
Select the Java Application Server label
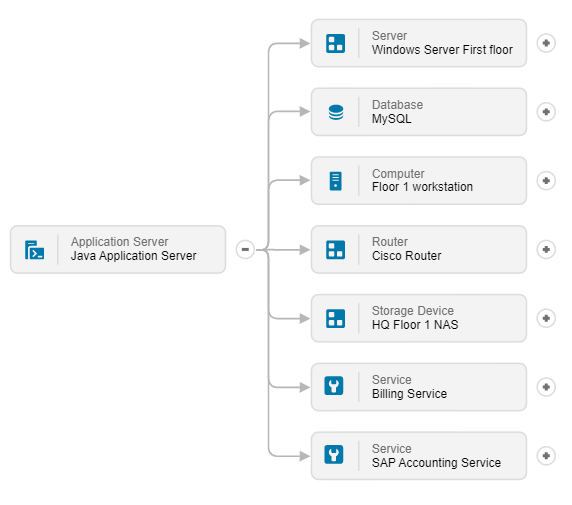(134, 256)
